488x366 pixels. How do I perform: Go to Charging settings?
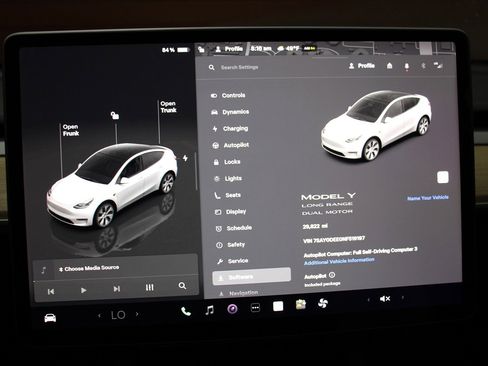click(x=230, y=129)
